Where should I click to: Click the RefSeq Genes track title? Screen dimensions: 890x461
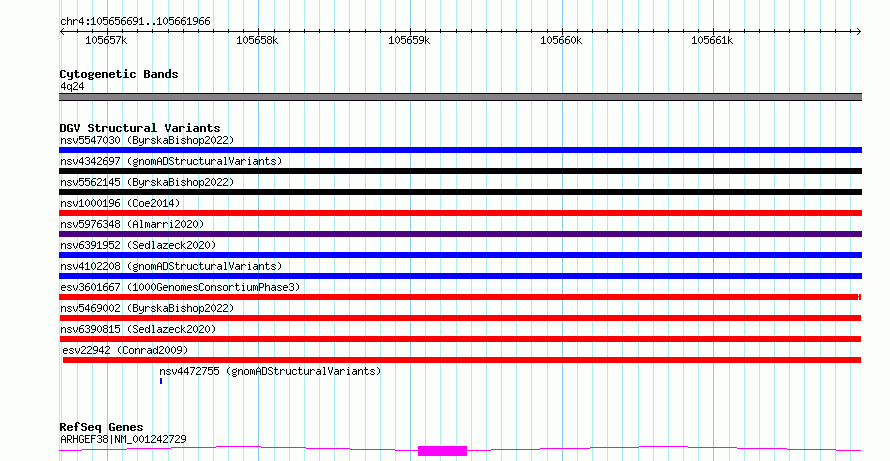tap(101, 427)
